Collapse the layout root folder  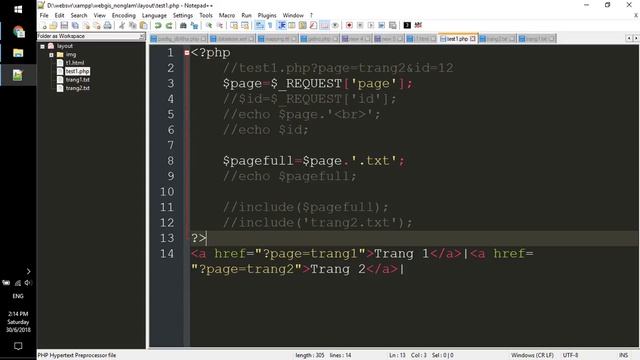tap(42, 47)
